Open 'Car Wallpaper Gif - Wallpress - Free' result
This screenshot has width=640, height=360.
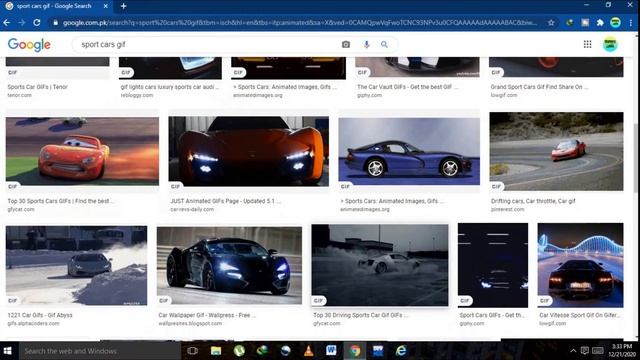[207, 315]
